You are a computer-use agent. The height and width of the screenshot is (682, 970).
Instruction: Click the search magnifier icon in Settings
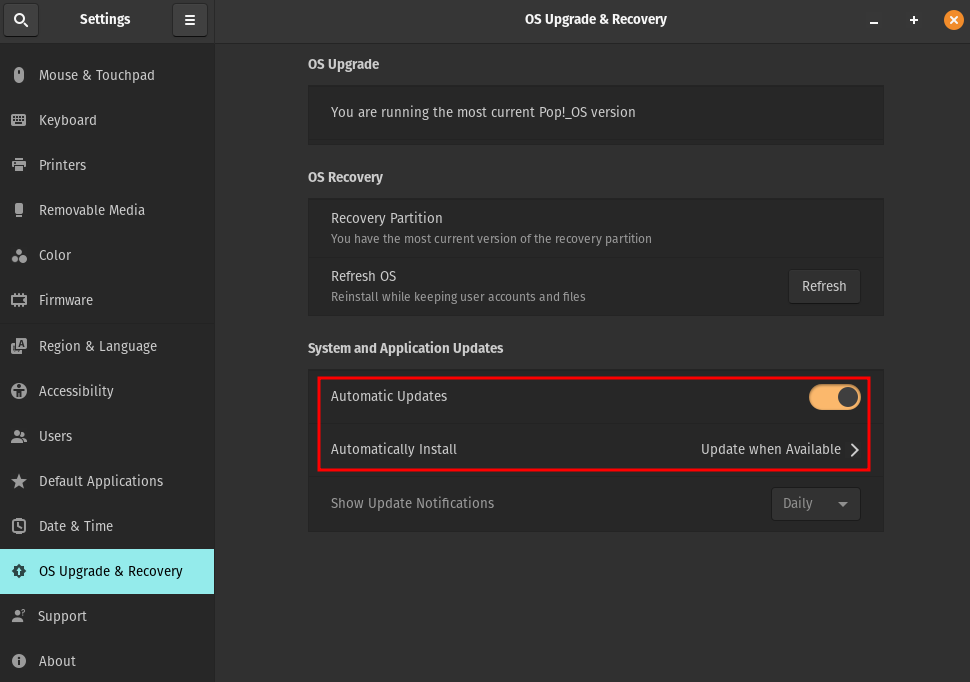coord(21,20)
